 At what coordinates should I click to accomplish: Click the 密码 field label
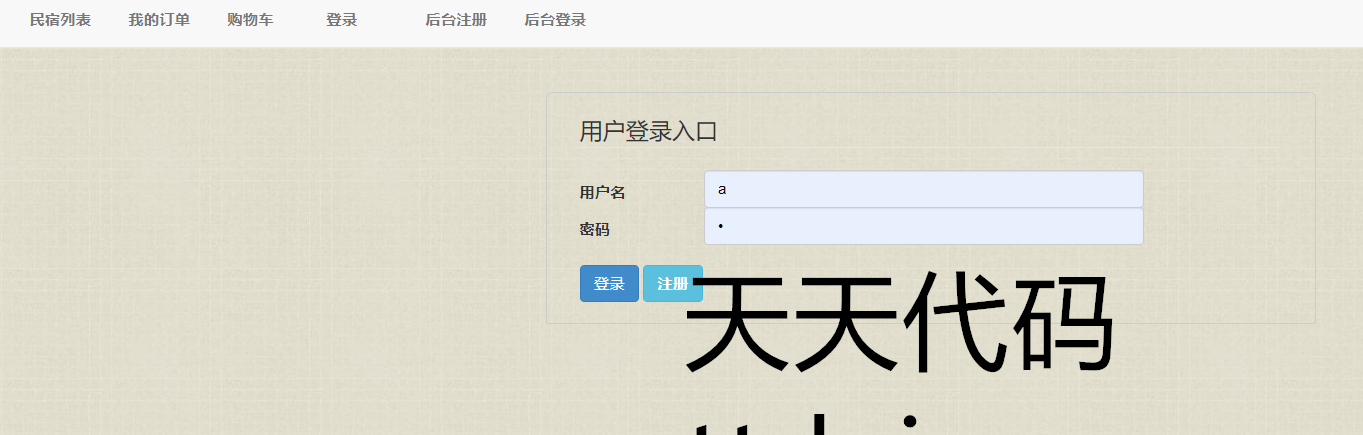click(x=594, y=230)
